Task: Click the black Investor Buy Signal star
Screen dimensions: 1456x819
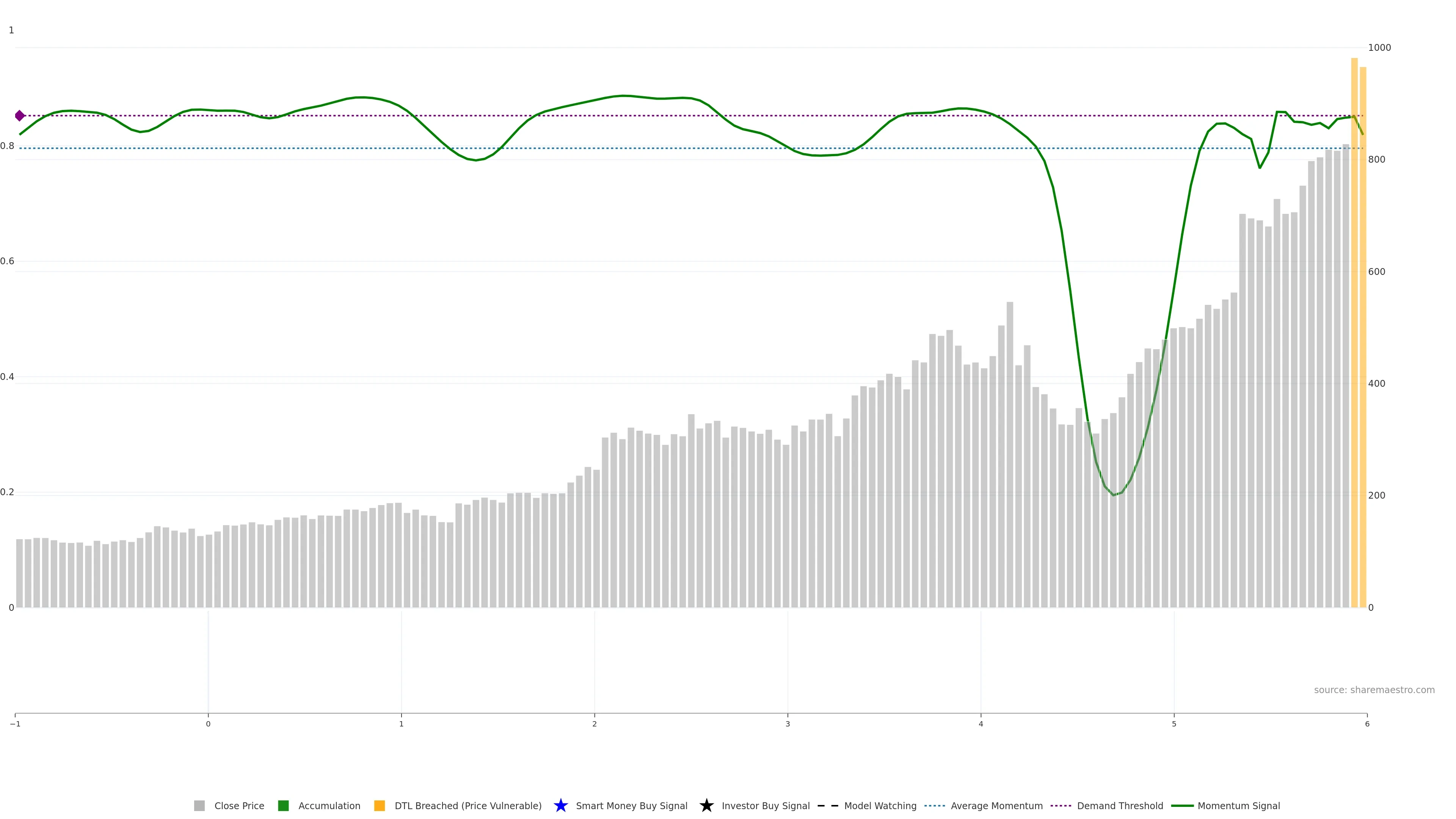Action: coord(706,805)
